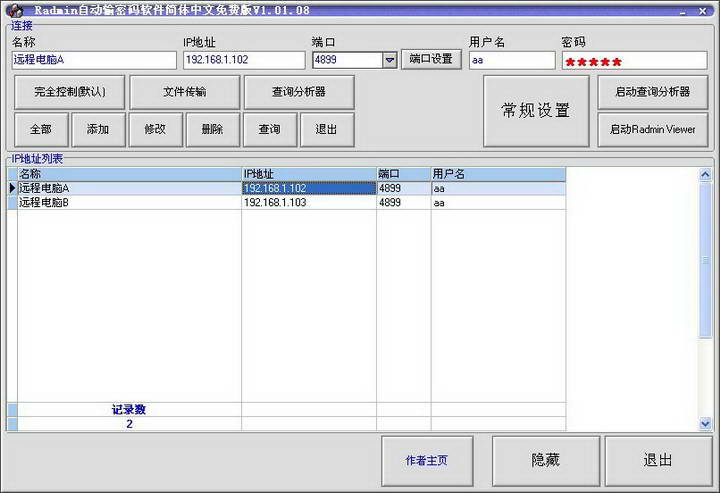Viewport: 720px width, 493px height.
Task: Click the 名称 name input field
Action: (94, 60)
